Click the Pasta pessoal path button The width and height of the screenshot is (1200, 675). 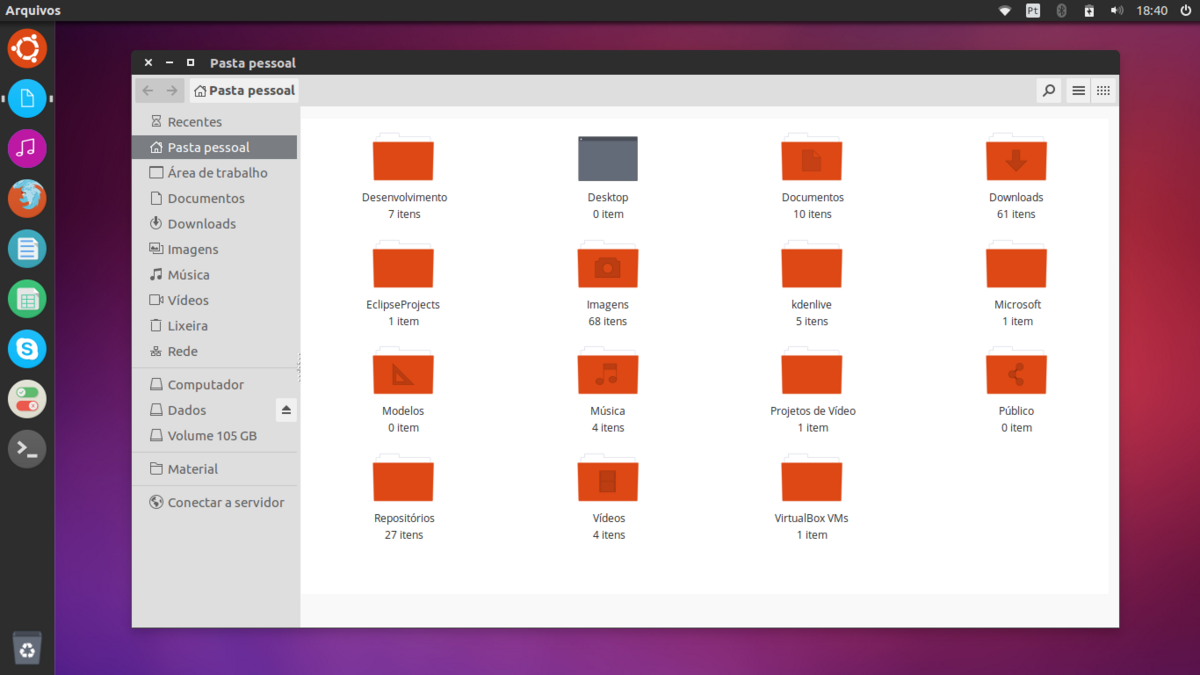pos(244,91)
